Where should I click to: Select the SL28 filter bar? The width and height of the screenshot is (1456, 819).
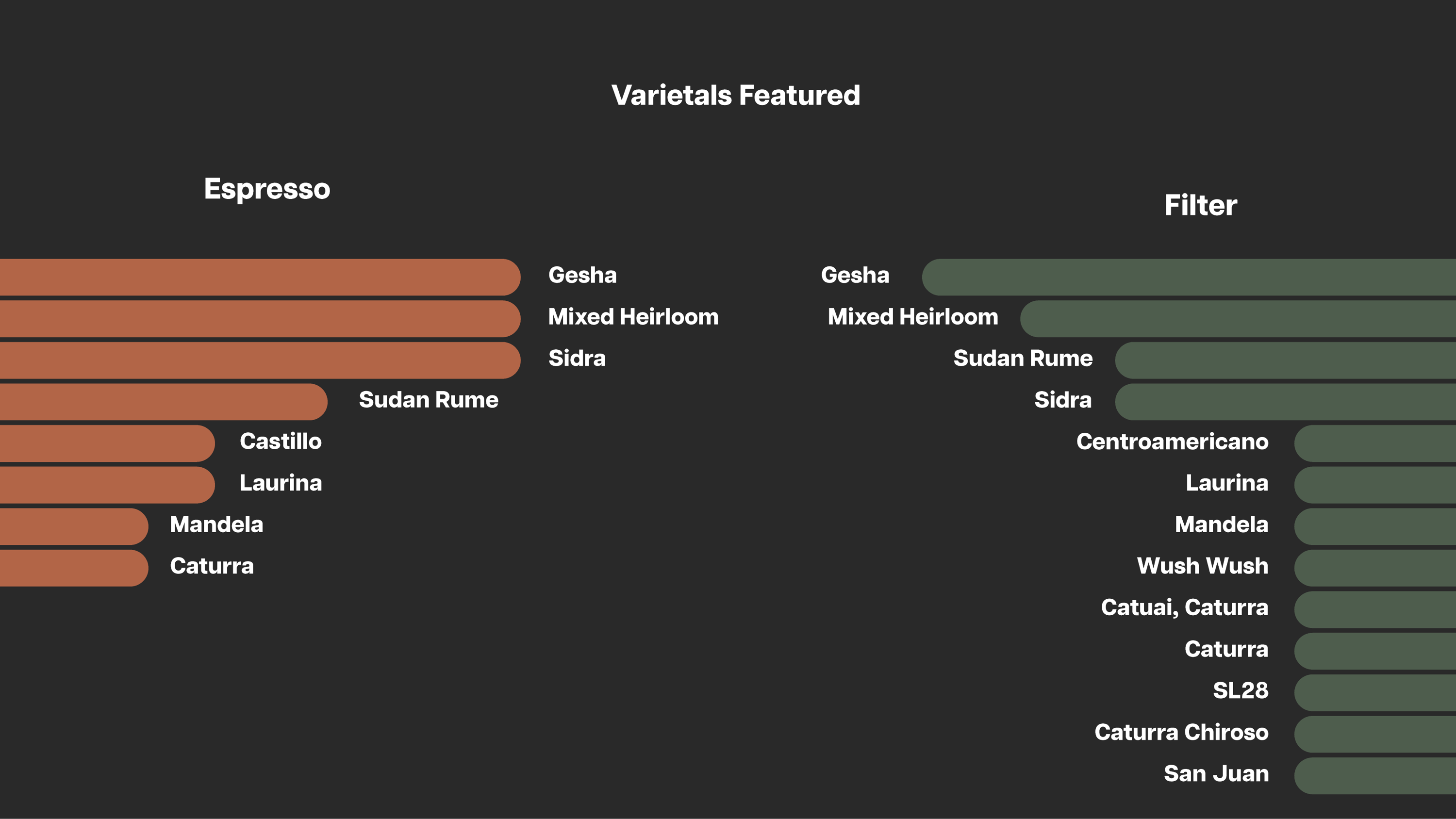[x=1374, y=692]
